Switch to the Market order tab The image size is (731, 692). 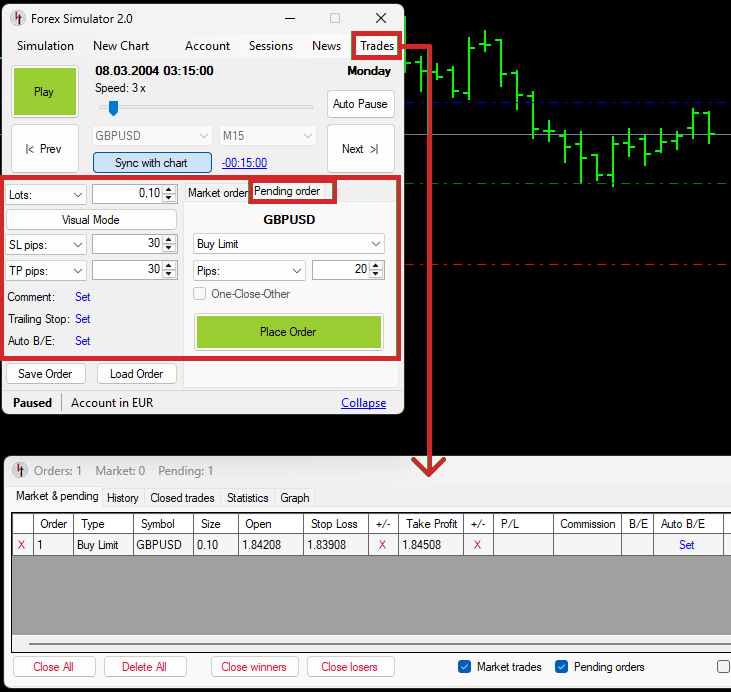218,193
